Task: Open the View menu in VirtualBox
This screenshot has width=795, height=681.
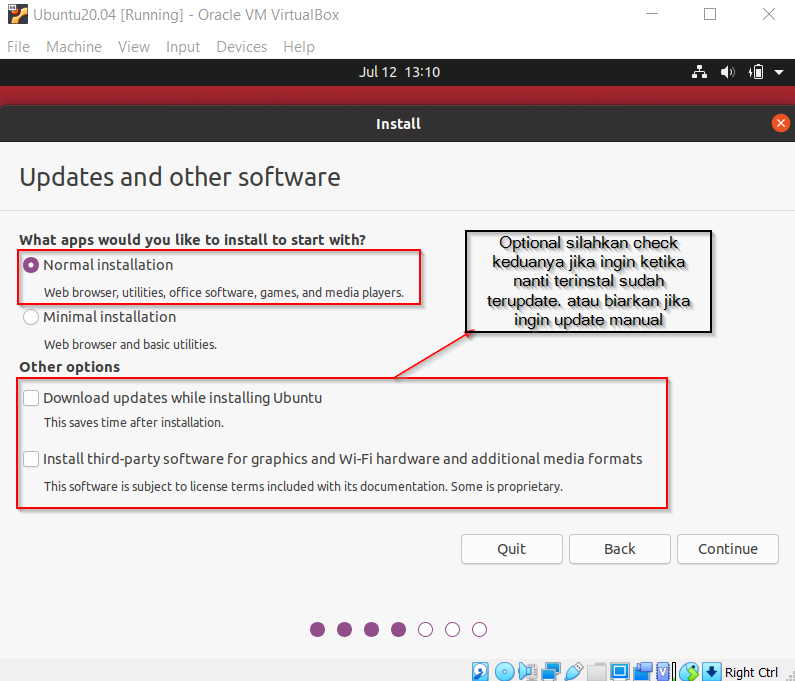Action: click(133, 47)
